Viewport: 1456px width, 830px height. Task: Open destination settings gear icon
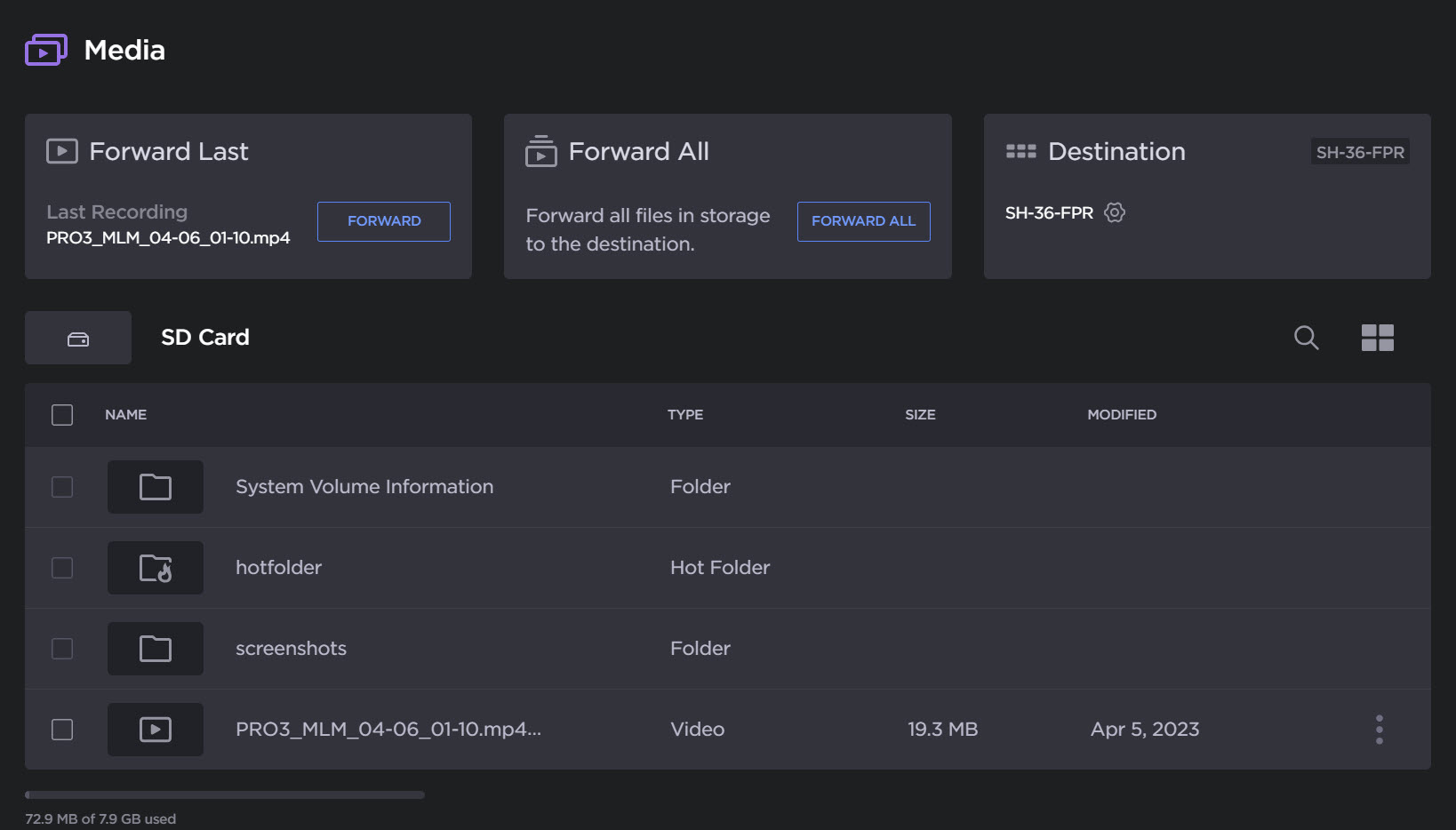click(1115, 212)
